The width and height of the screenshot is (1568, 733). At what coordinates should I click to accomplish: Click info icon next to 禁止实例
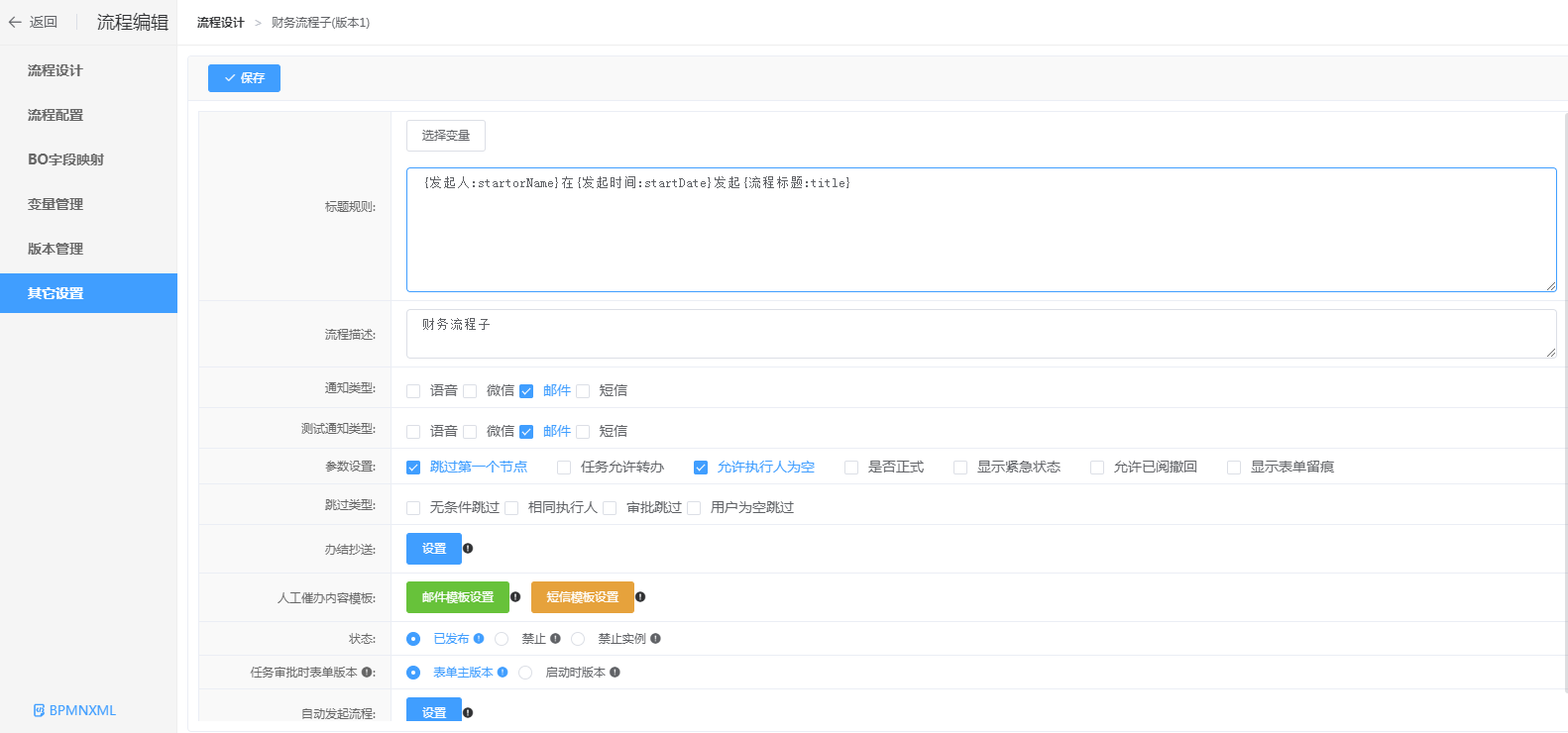tap(655, 639)
